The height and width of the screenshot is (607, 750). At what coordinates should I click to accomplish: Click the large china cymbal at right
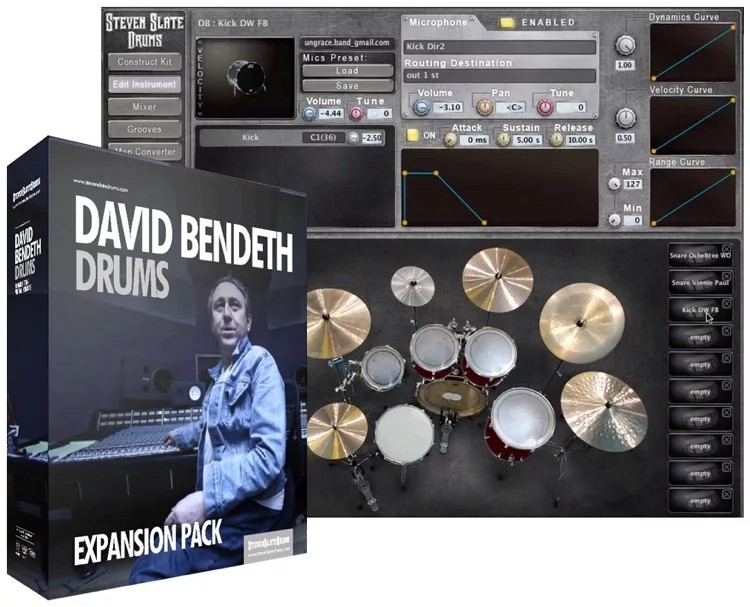(582, 323)
